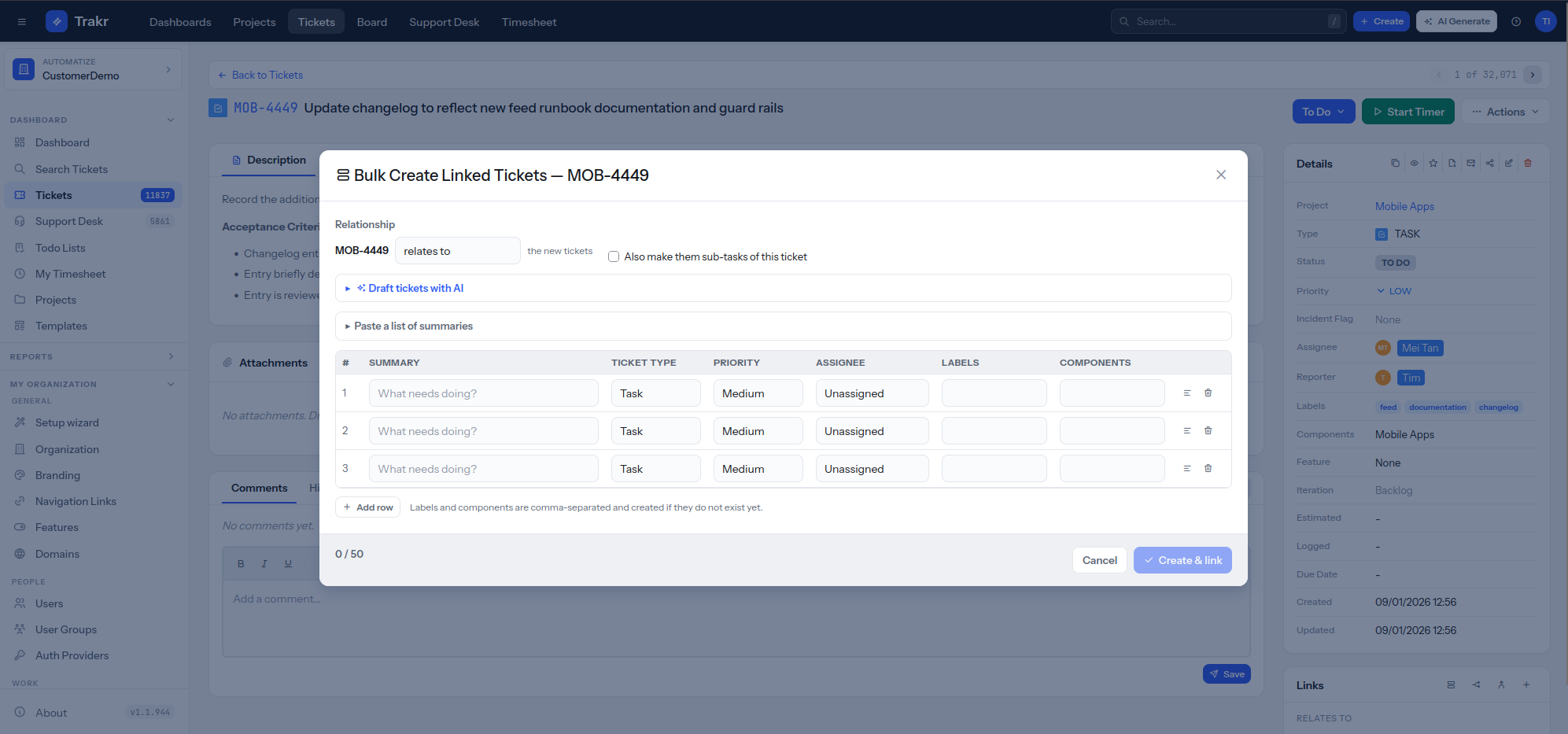The width and height of the screenshot is (1568, 734).
Task: Switch to the Description tab
Action: pos(268,160)
